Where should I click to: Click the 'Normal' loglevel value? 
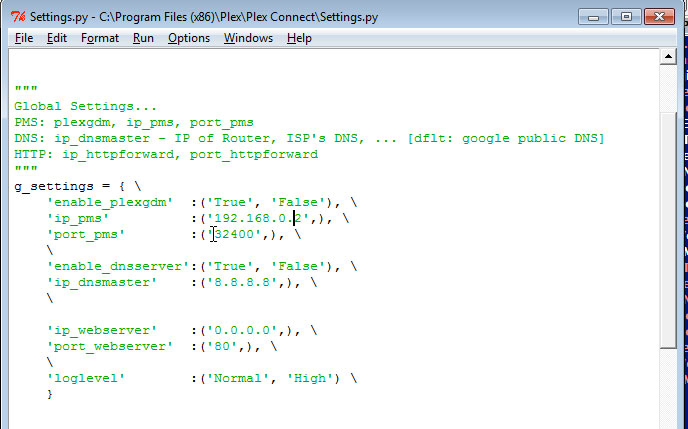[237, 378]
